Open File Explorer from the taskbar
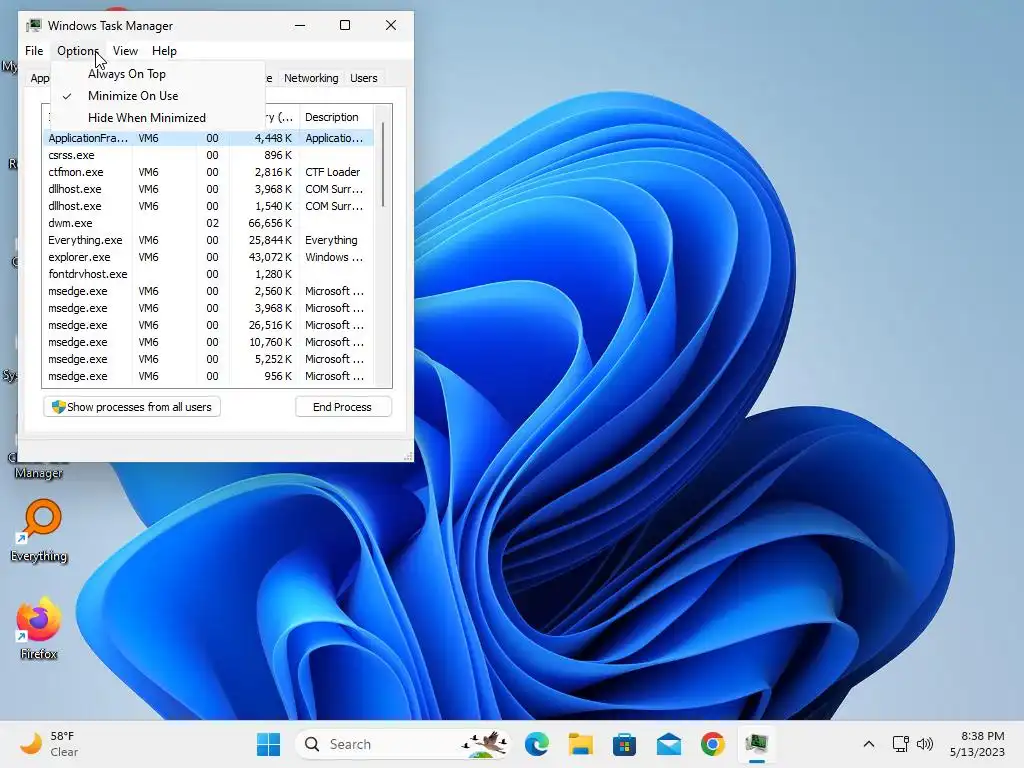 tap(581, 744)
